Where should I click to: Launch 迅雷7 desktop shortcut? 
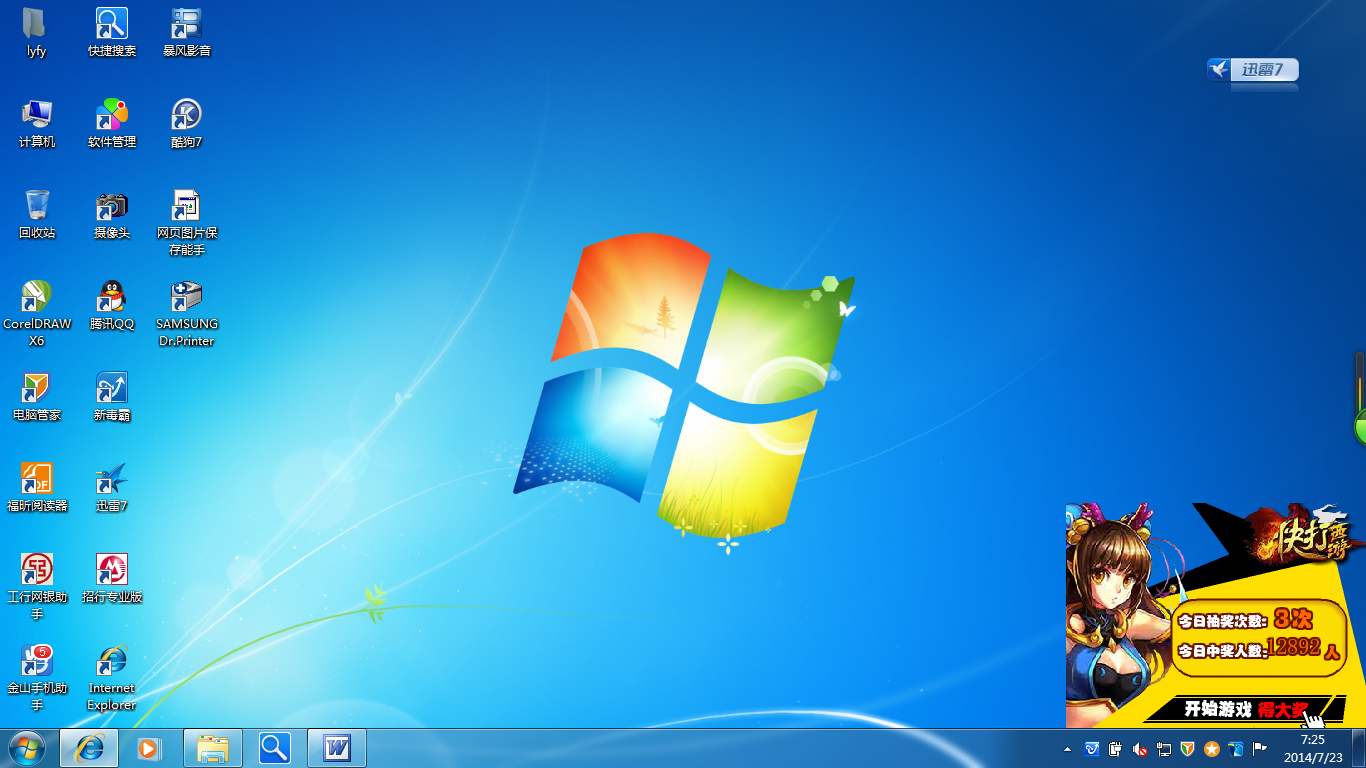(111, 487)
